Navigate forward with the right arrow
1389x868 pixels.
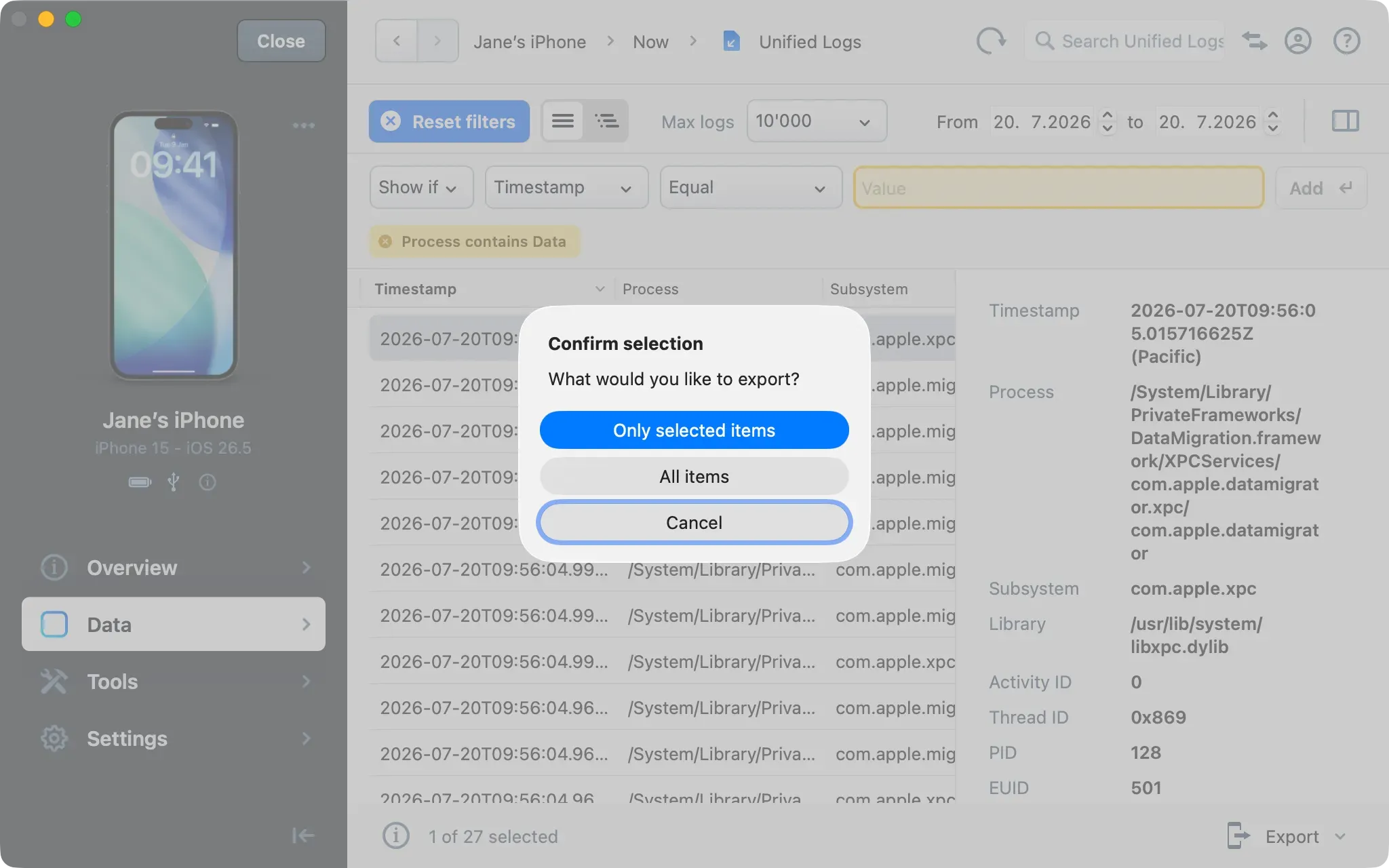coord(437,41)
